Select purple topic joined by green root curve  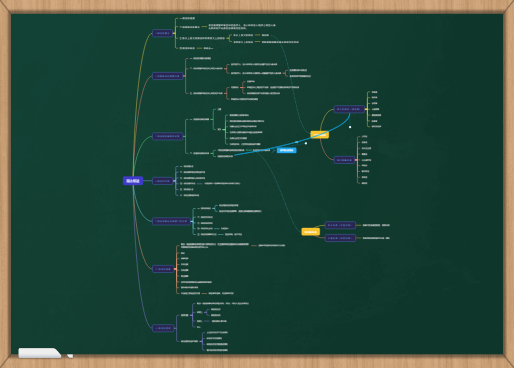[168, 136]
